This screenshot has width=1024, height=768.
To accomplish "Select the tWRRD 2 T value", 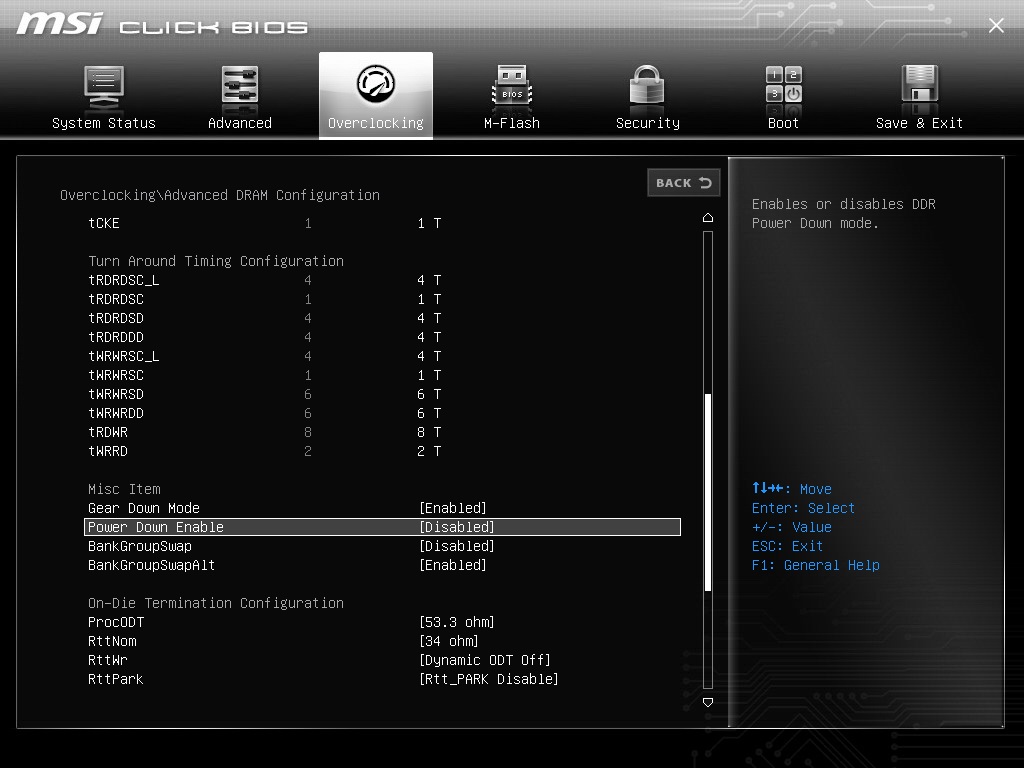I will pyautogui.click(x=429, y=451).
